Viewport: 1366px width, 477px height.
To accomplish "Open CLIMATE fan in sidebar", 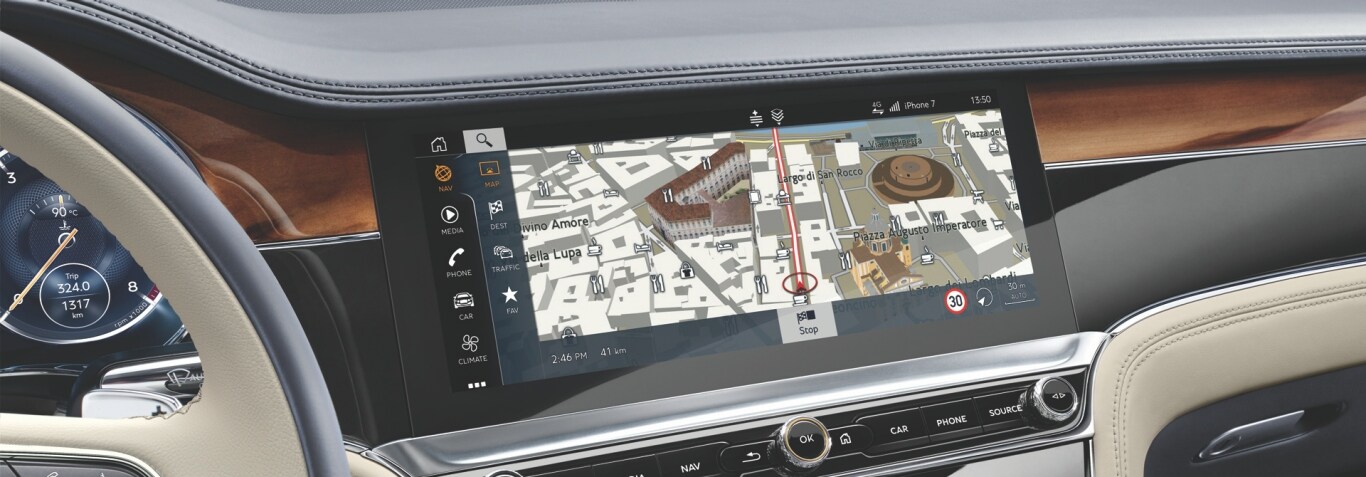I will 472,347.
